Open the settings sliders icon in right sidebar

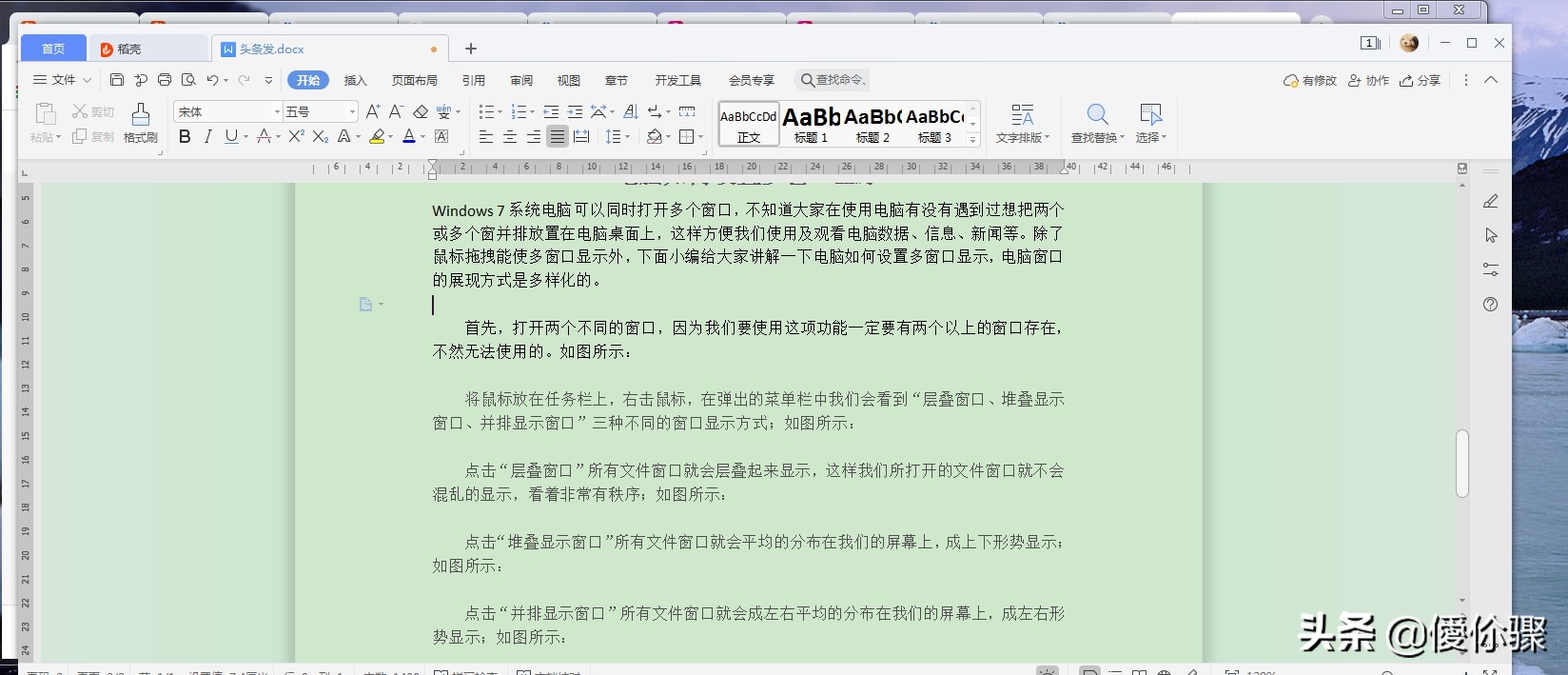pyautogui.click(x=1491, y=270)
